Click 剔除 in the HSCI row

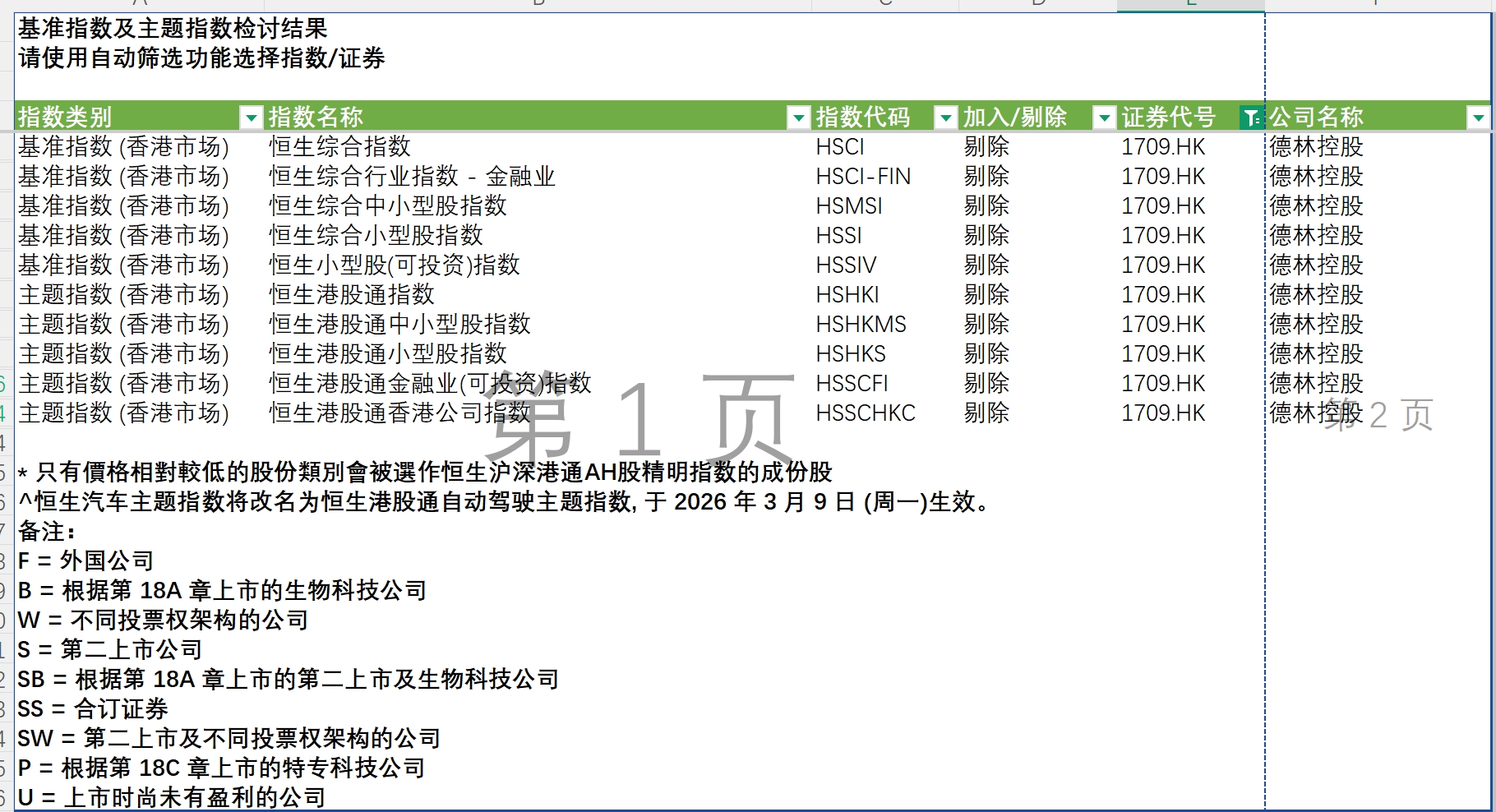tap(986, 147)
